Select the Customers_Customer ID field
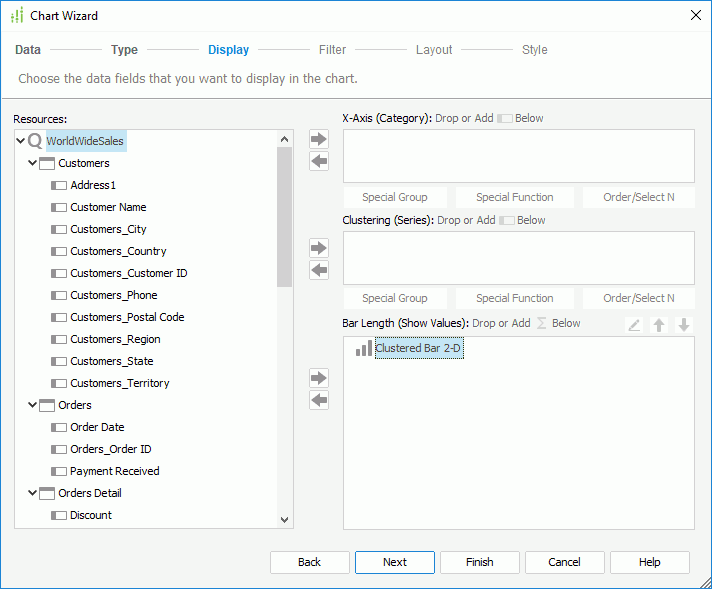 pyautogui.click(x=129, y=273)
